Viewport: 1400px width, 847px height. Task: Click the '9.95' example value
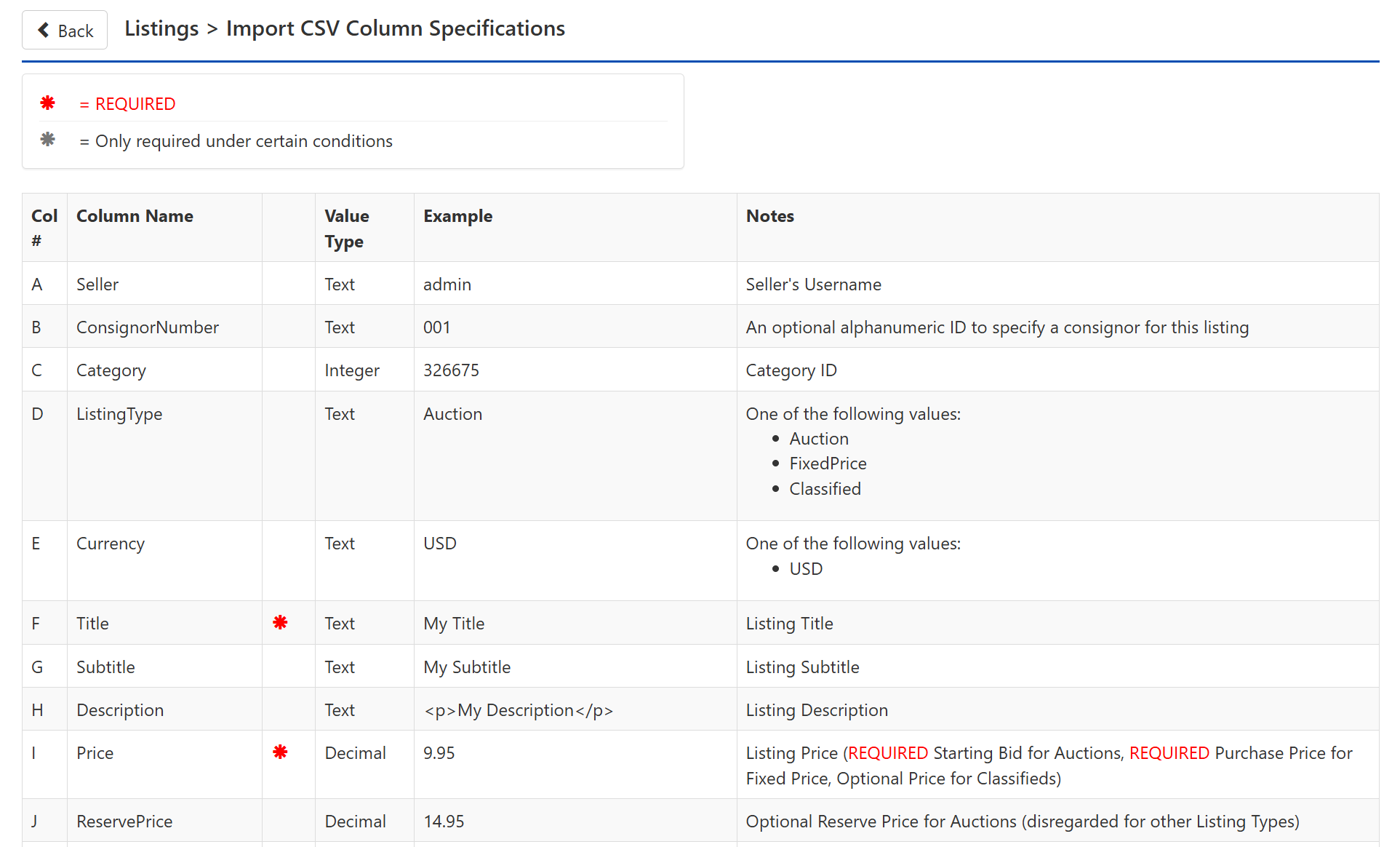point(439,753)
